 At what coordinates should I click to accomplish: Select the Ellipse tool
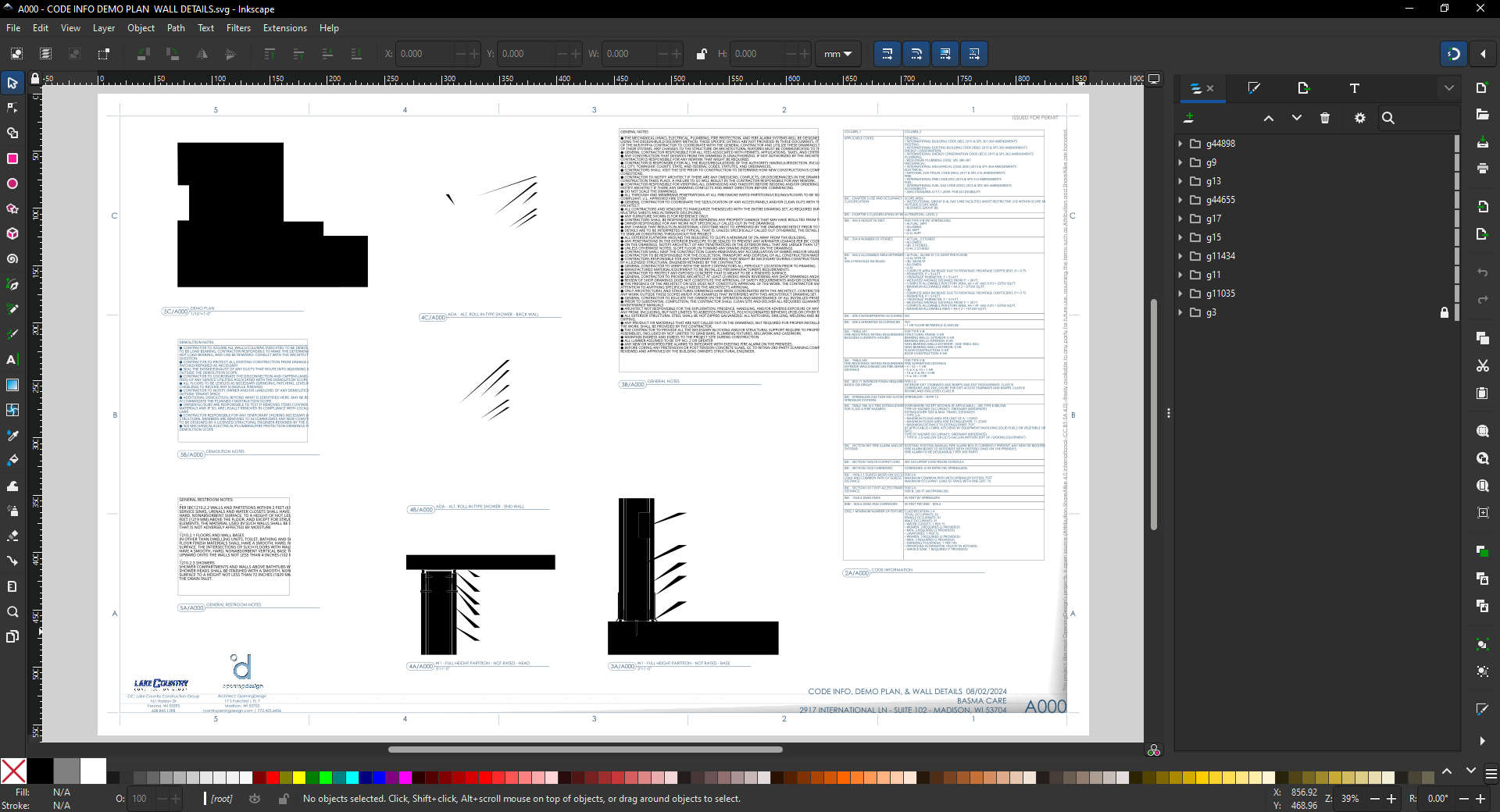coord(12,183)
